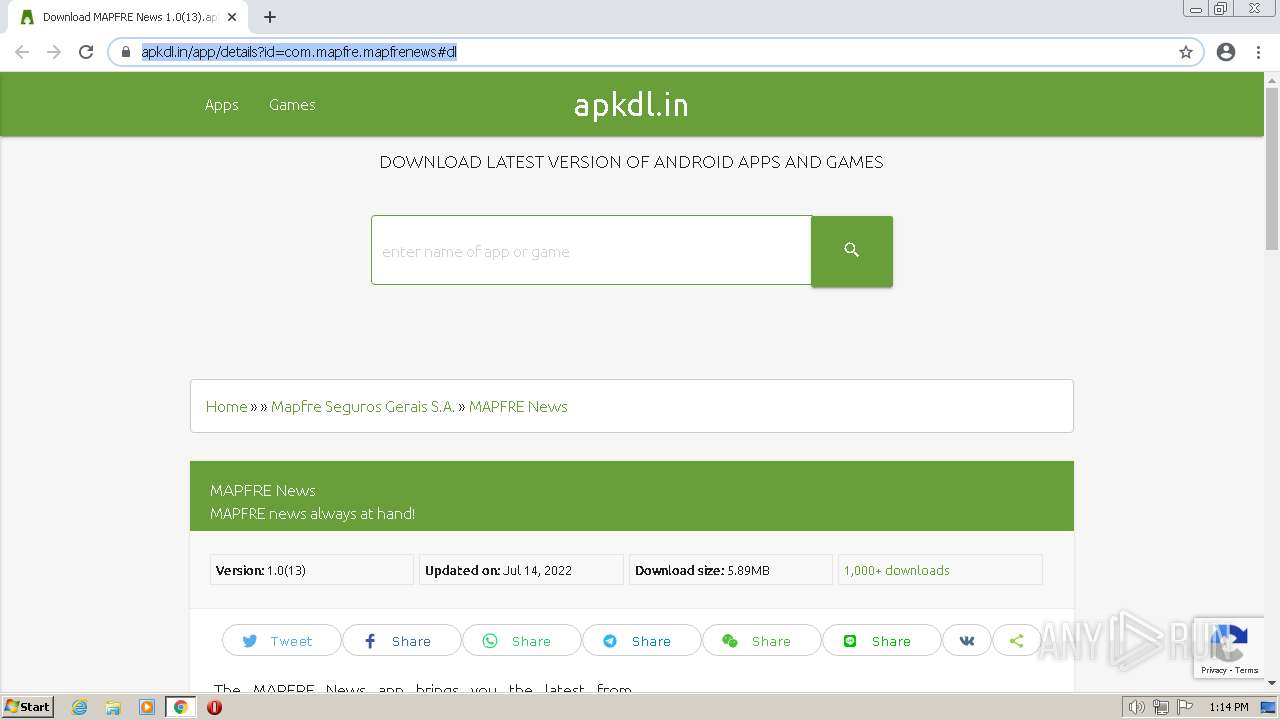Focus the app or game search field
1280x720 pixels.
coord(591,250)
